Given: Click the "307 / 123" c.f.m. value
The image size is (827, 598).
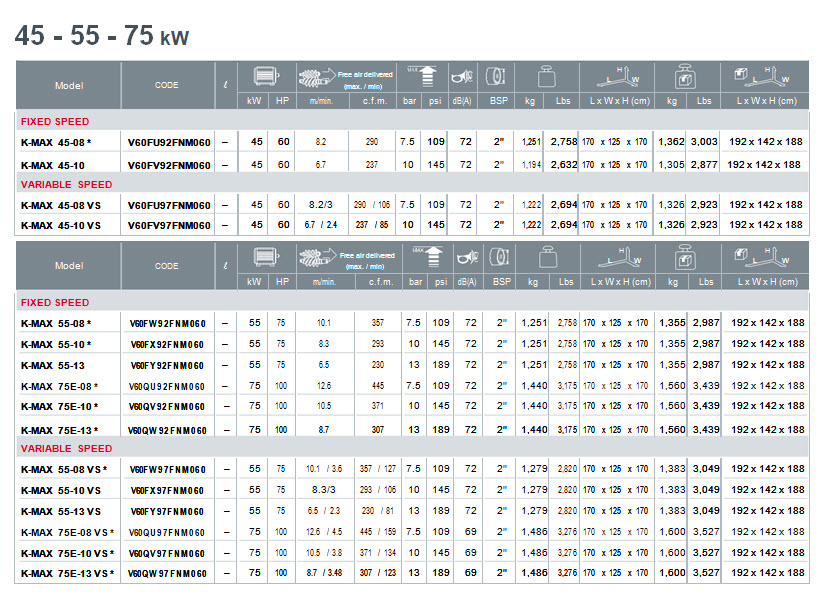Looking at the screenshot, I should (x=378, y=572).
